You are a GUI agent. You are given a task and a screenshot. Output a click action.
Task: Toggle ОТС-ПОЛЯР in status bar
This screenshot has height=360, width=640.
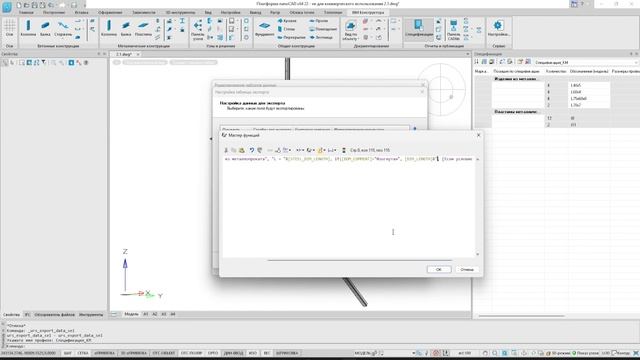pyautogui.click(x=191, y=353)
